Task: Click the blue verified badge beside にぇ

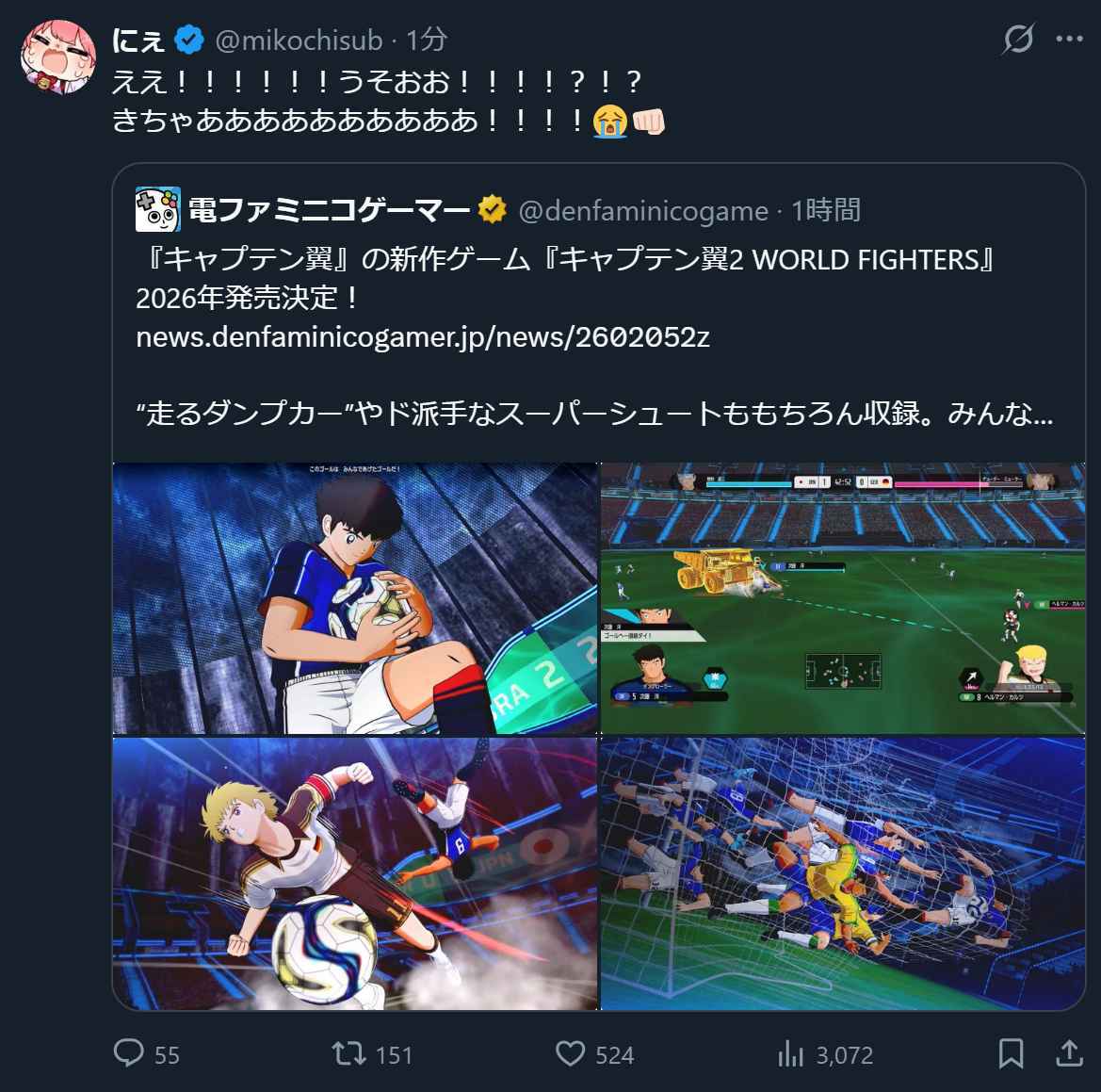Action: pos(189,40)
